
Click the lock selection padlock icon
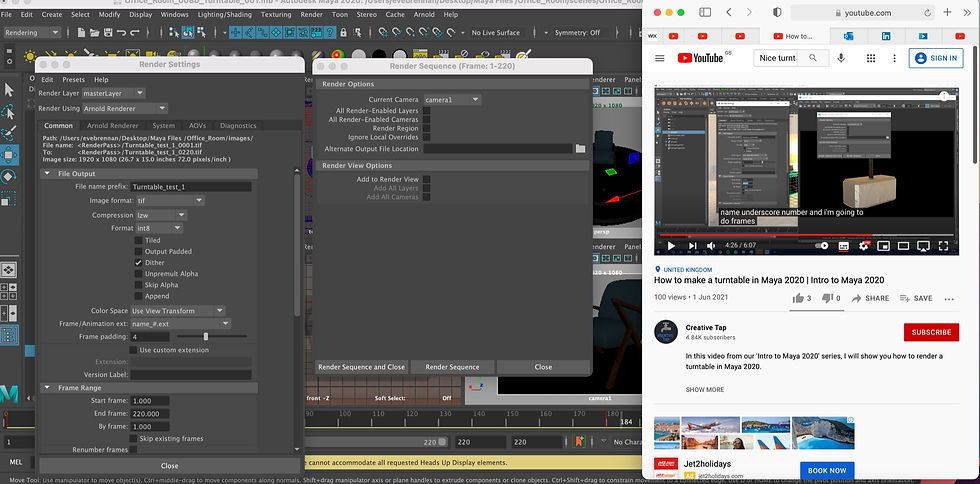(x=344, y=33)
